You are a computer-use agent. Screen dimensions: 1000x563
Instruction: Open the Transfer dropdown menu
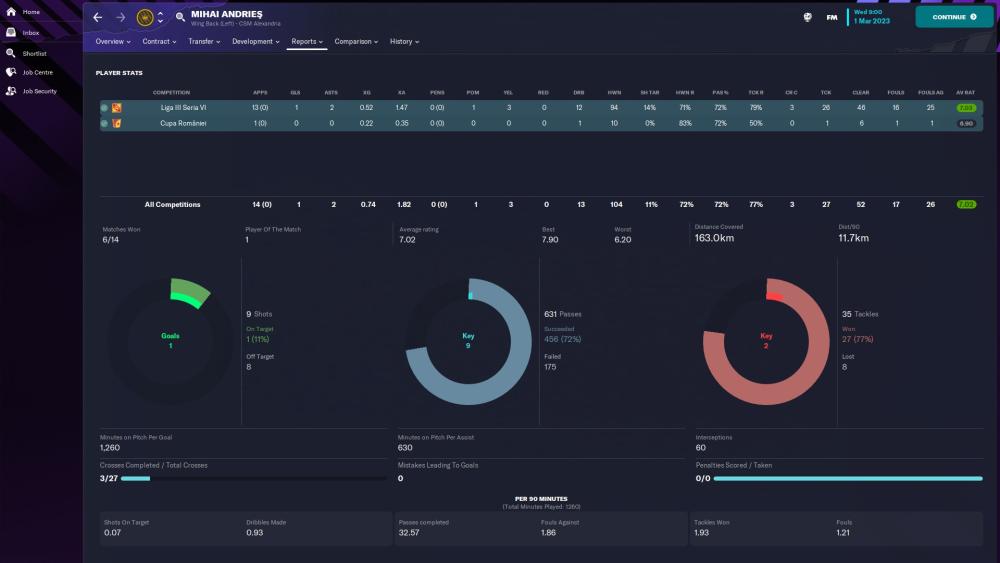click(205, 42)
